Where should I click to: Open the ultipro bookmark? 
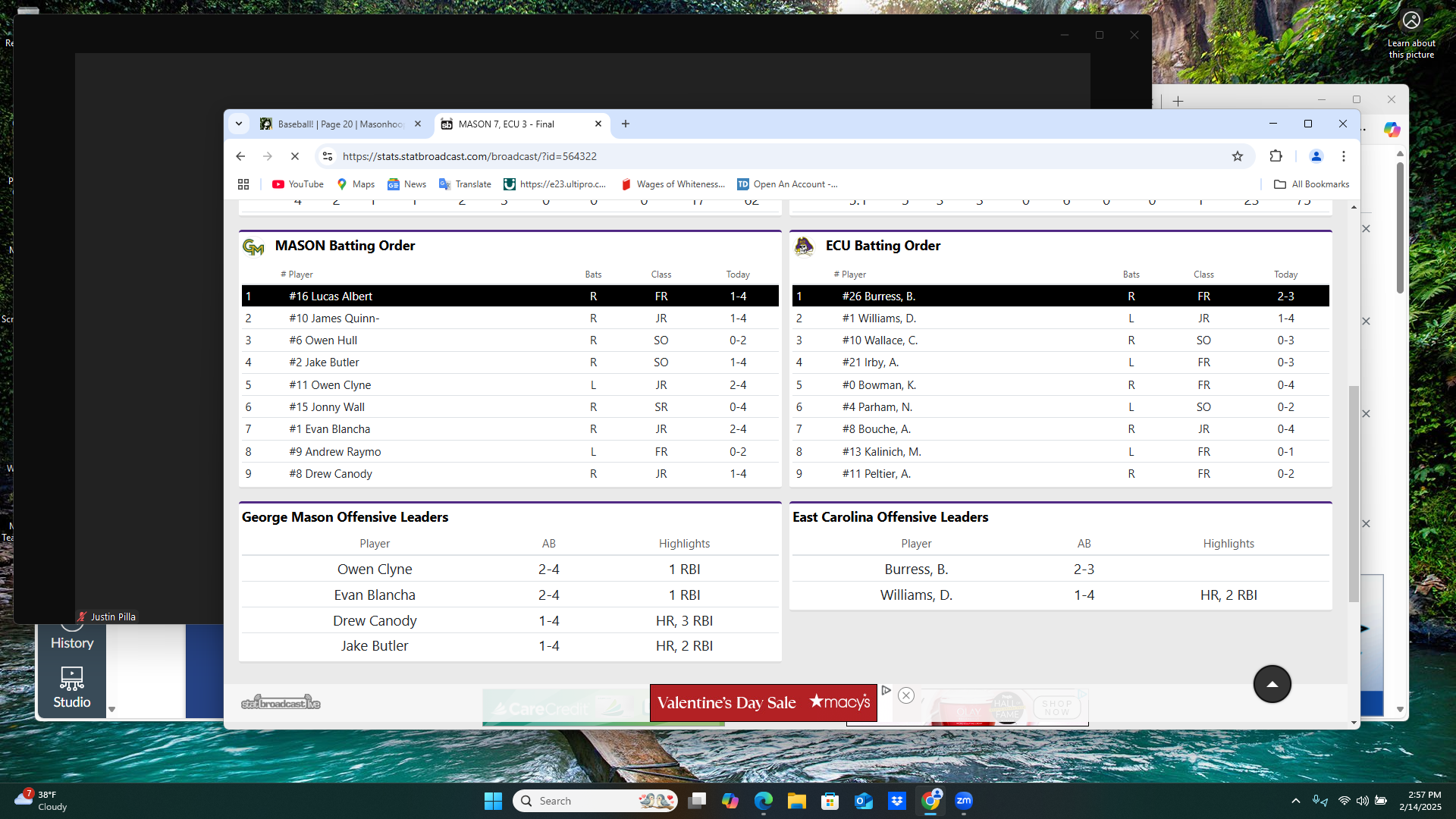(x=555, y=184)
